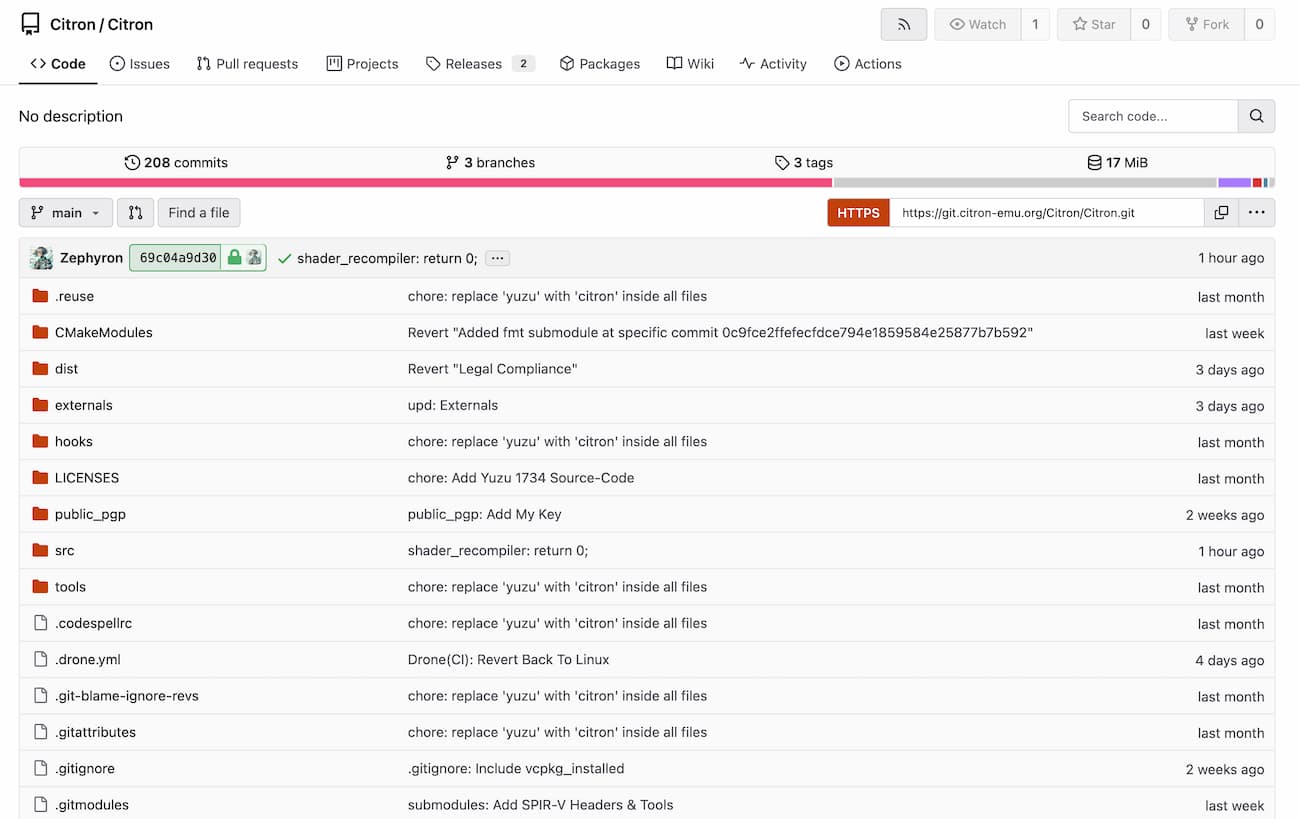Open the Pull requests tab

pyautogui.click(x=247, y=64)
